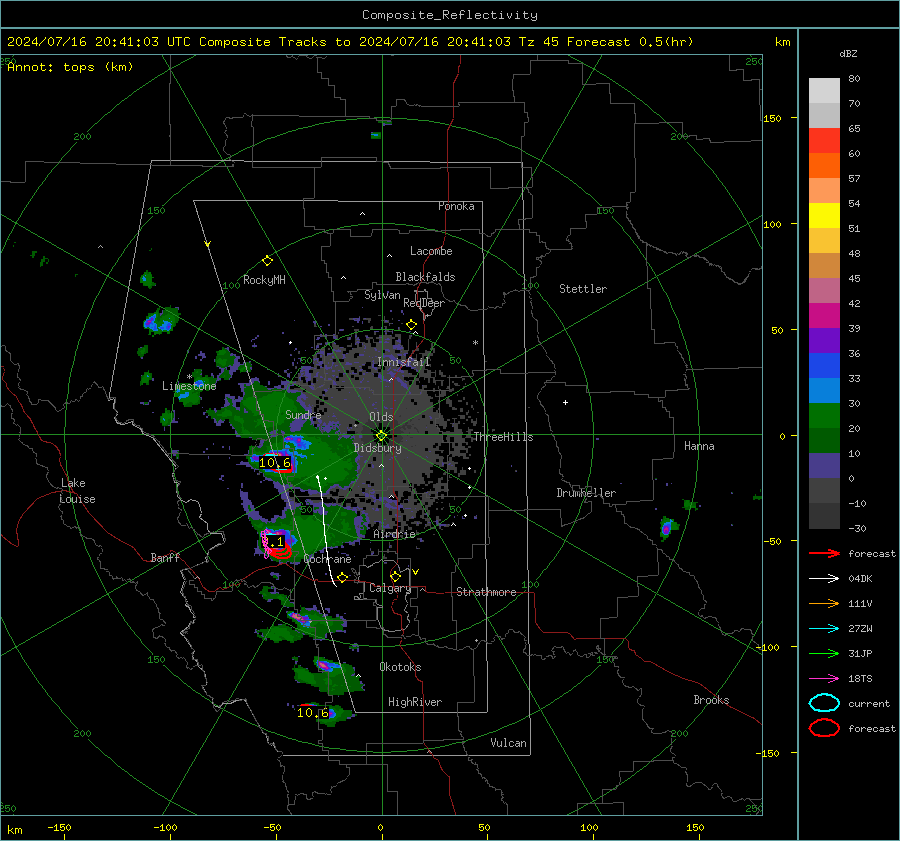
Task: Click the Calgary city label
Action: (x=390, y=588)
